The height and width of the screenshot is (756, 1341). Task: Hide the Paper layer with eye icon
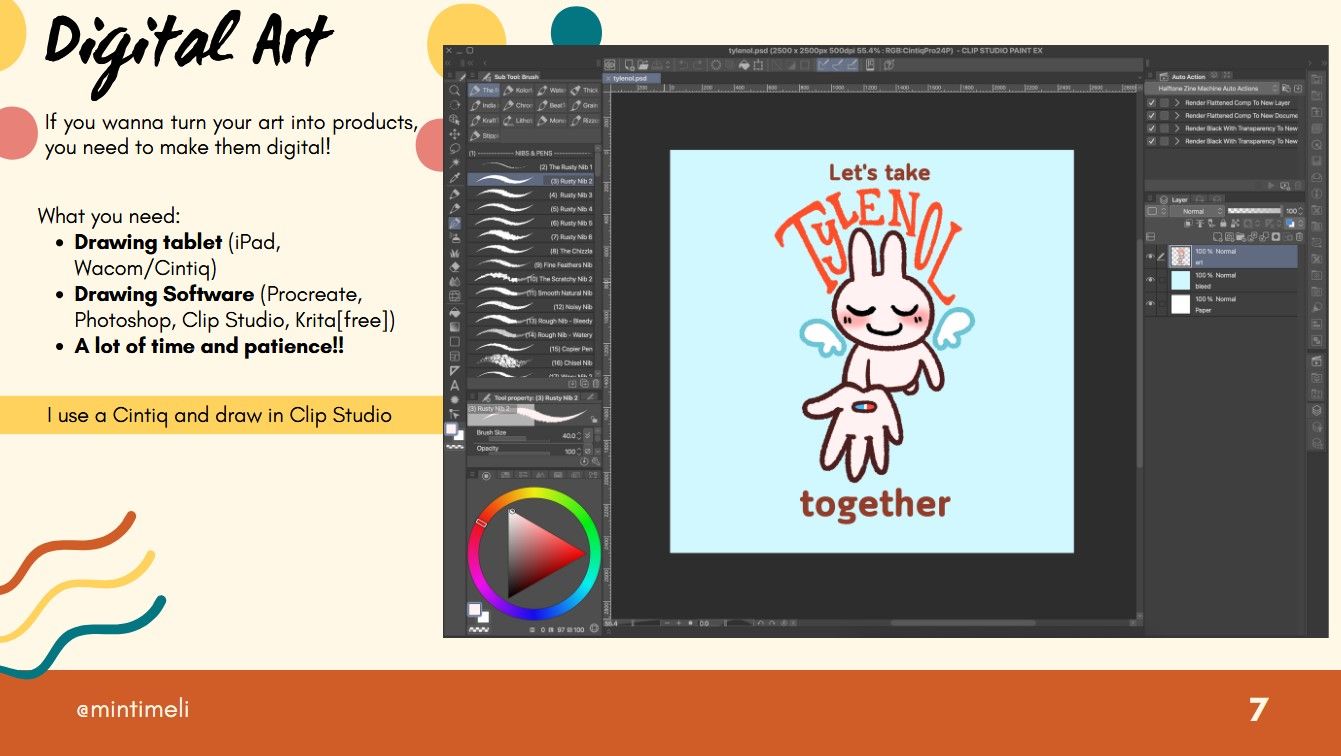1150,304
